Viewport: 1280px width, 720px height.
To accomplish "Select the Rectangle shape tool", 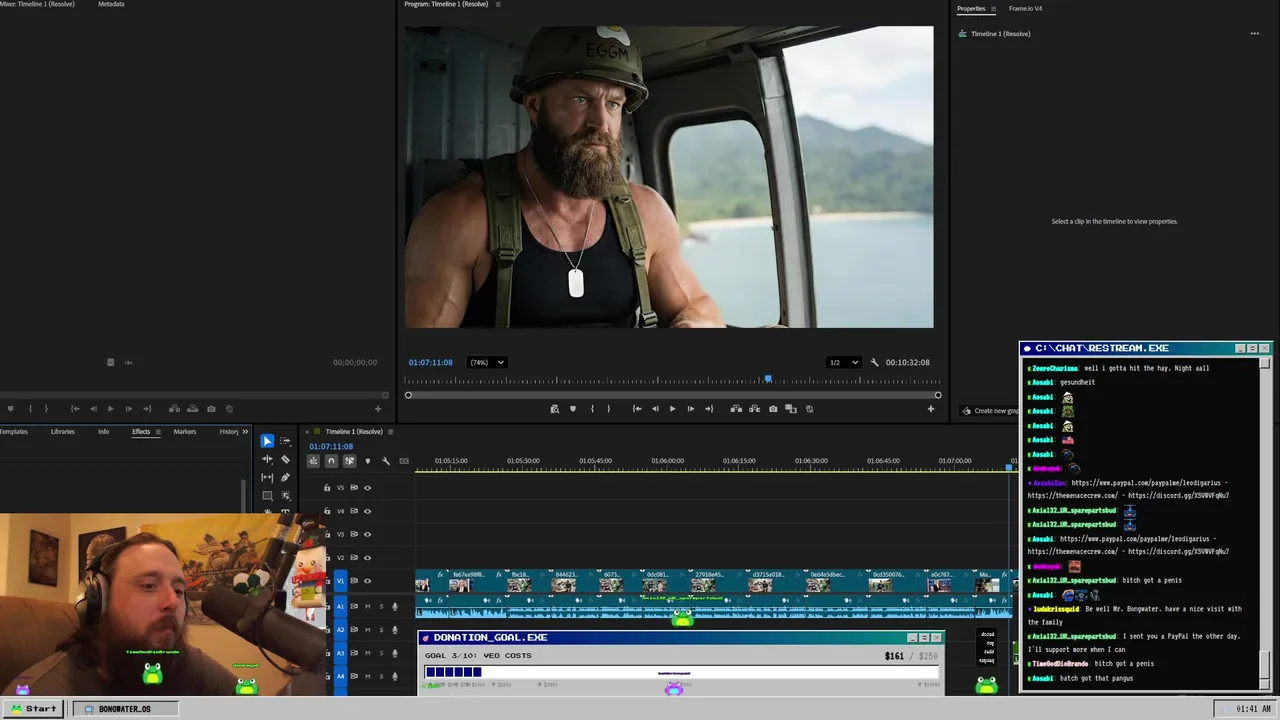I will [x=267, y=495].
